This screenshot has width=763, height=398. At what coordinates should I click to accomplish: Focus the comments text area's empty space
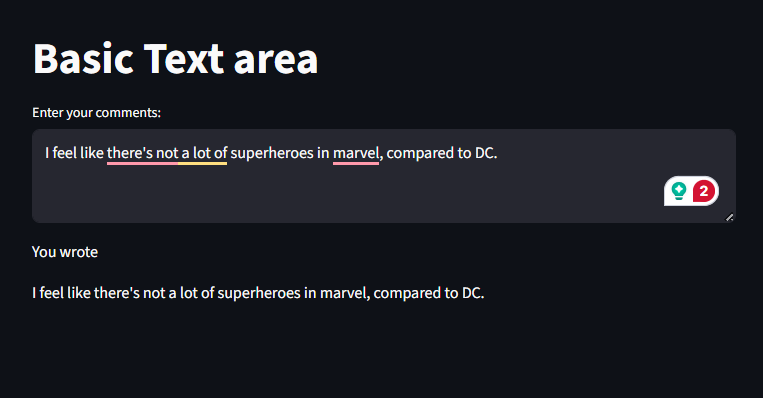[x=341, y=195]
